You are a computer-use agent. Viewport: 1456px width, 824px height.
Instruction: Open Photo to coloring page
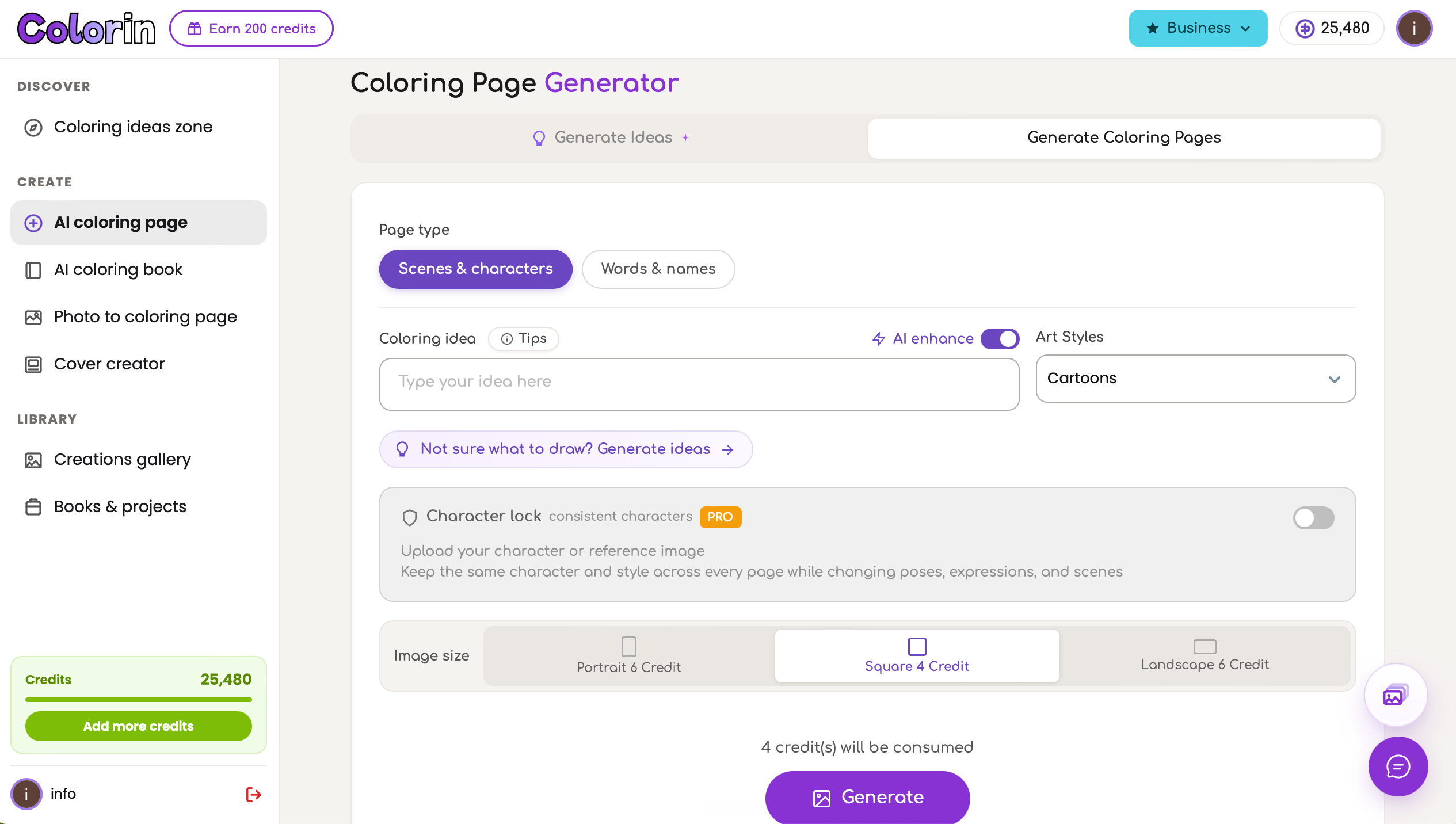point(139,317)
